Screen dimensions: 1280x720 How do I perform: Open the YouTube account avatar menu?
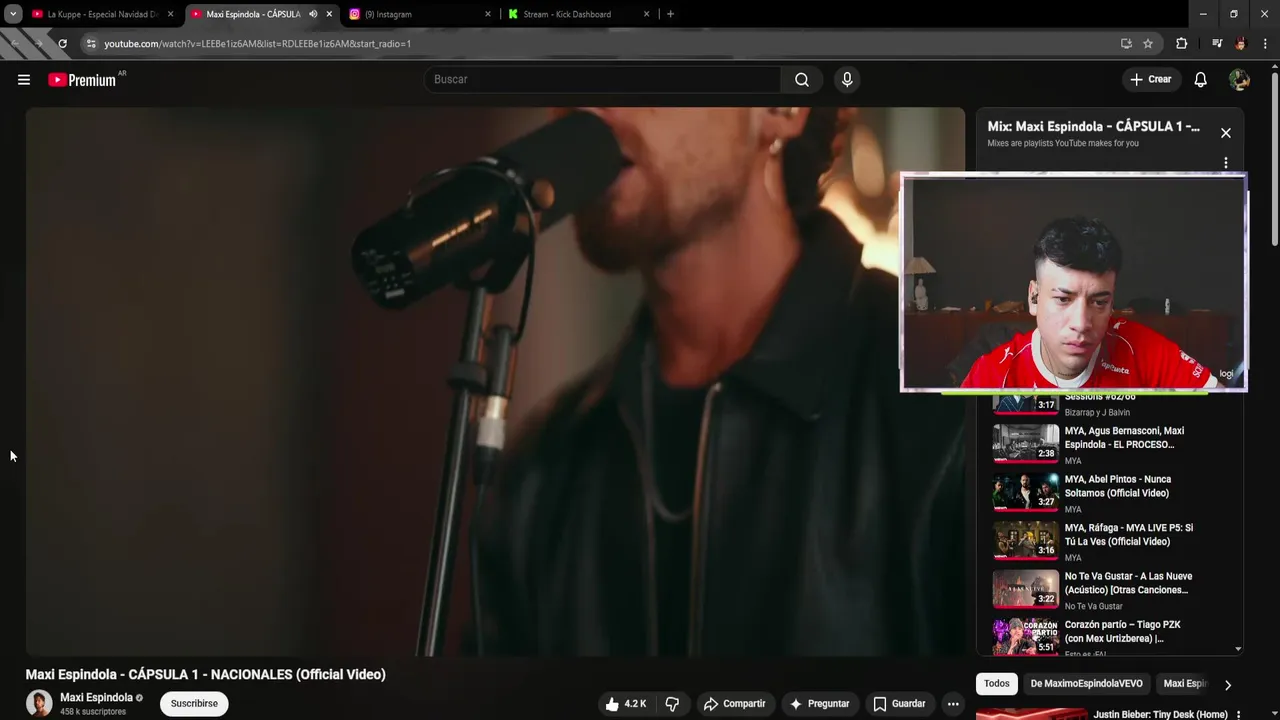coord(1240,80)
